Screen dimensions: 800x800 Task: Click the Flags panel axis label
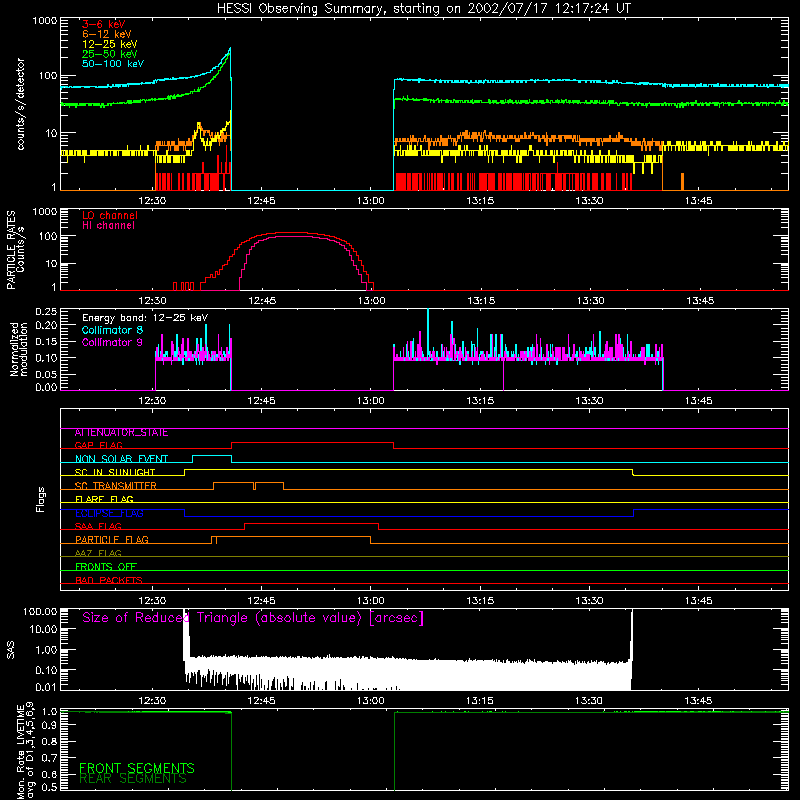(x=41, y=499)
